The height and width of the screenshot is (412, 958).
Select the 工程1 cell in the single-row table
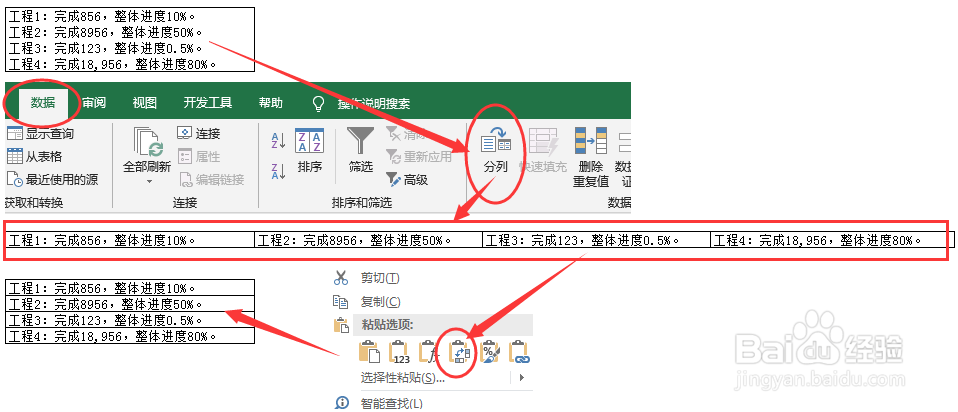pos(130,240)
